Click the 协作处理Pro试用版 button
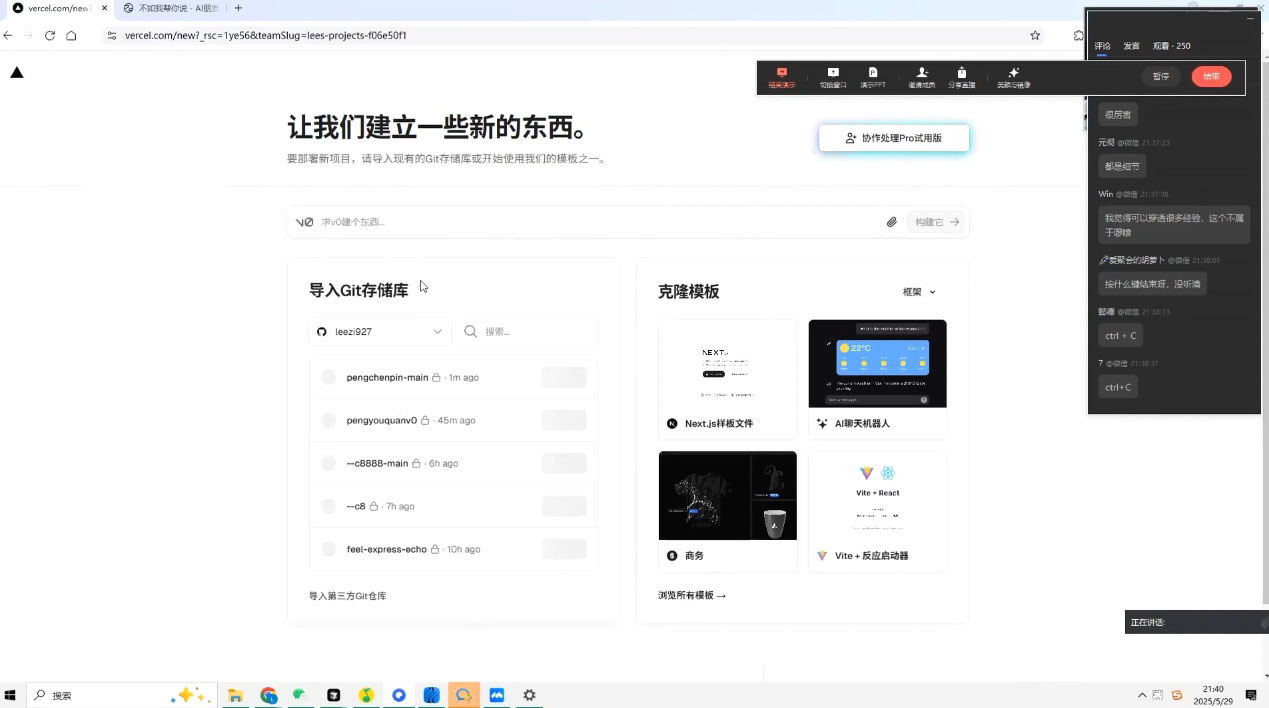Viewport: 1269px width, 708px height. point(893,138)
